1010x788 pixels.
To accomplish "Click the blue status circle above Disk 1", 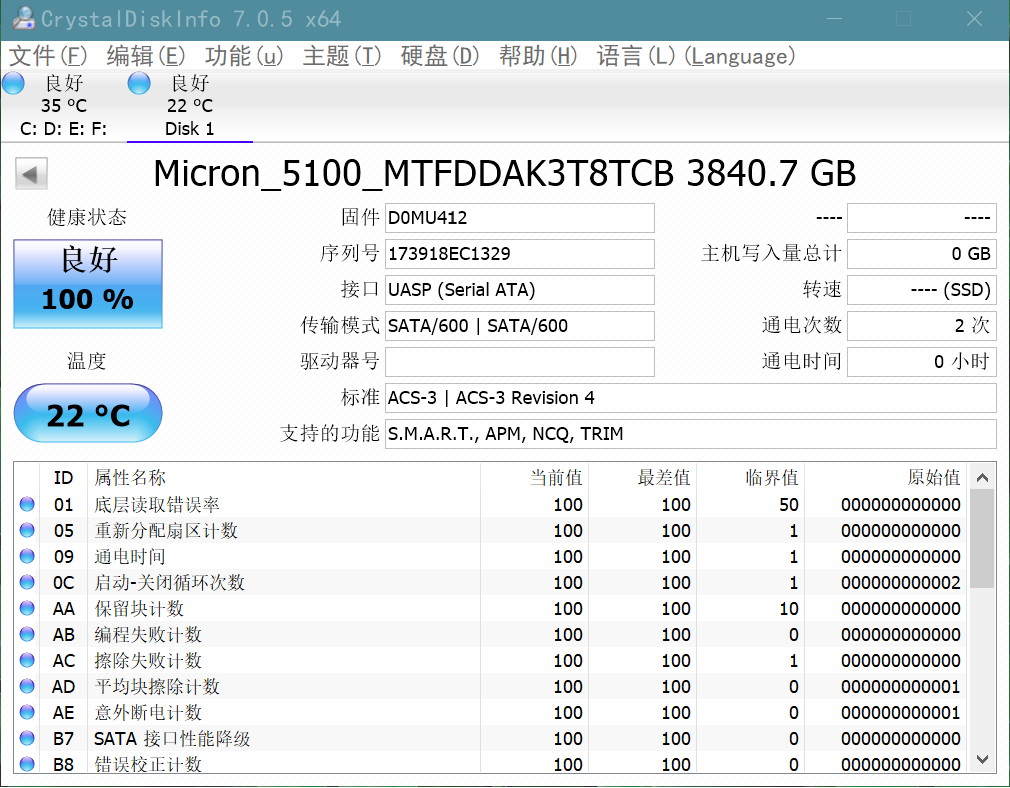I will [138, 83].
